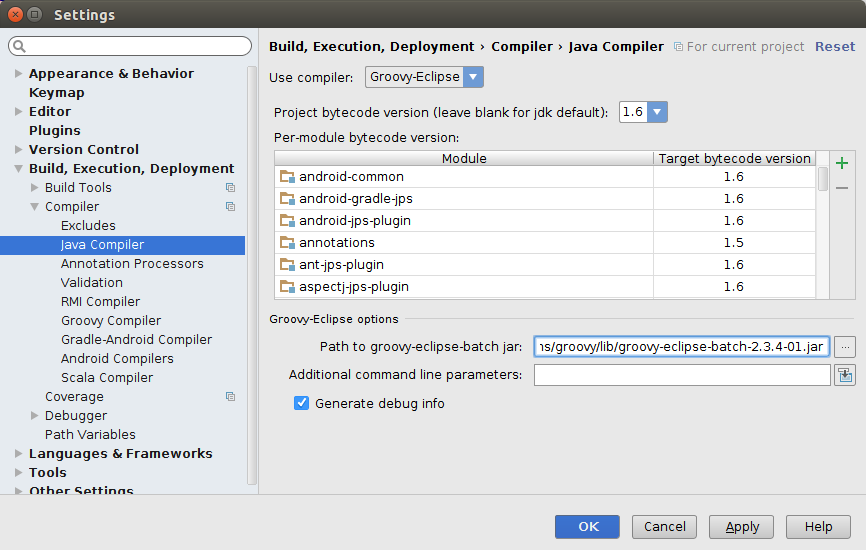Click the android-common module folder icon

tap(287, 177)
